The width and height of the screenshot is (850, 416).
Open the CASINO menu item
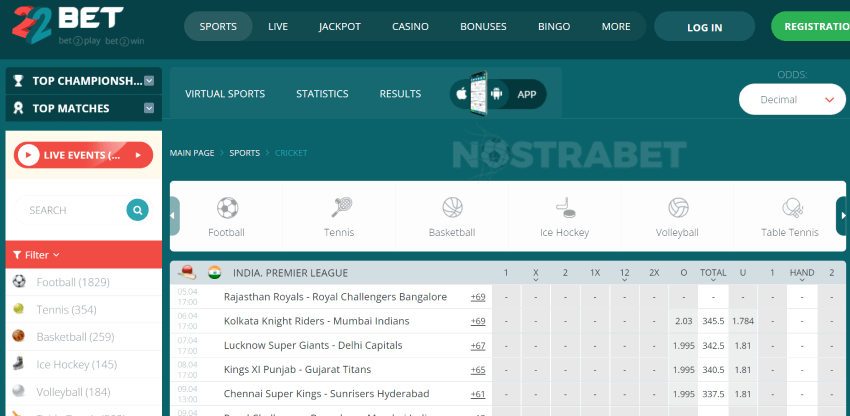[x=410, y=27]
